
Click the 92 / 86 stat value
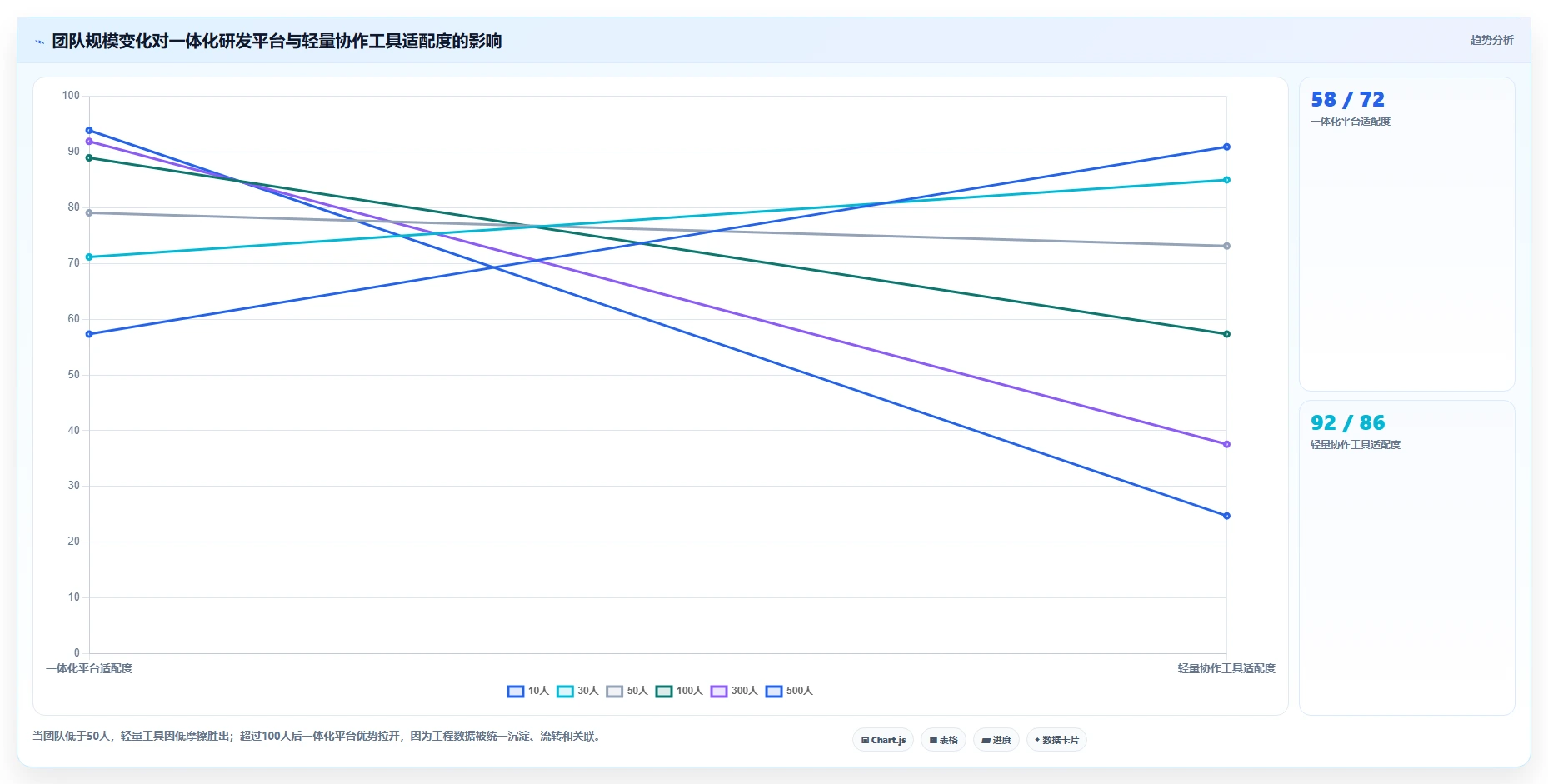[1347, 423]
